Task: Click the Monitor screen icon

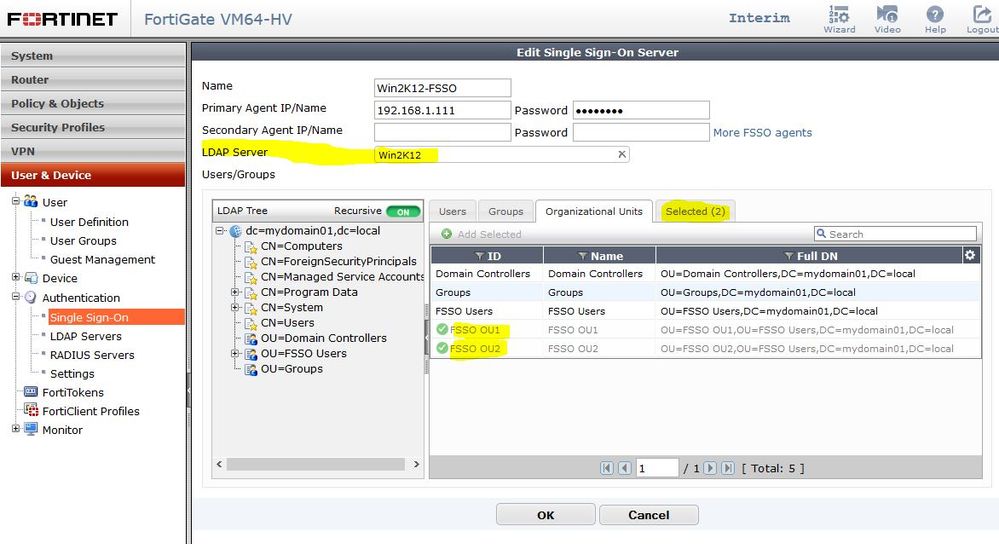Action: point(31,429)
